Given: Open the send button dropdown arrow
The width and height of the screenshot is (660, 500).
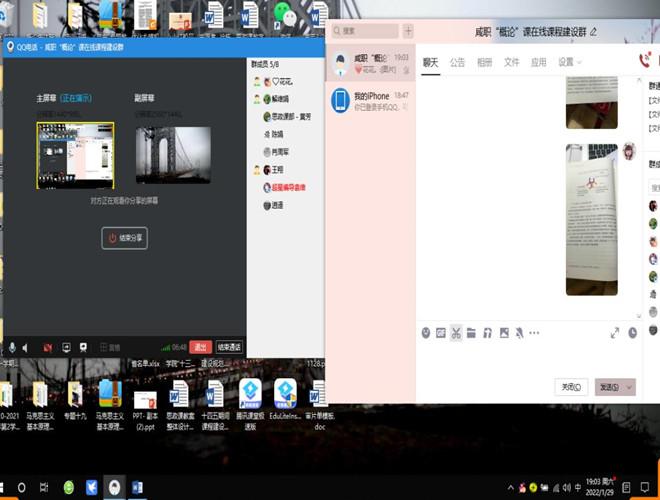Looking at the screenshot, I should pos(630,387).
